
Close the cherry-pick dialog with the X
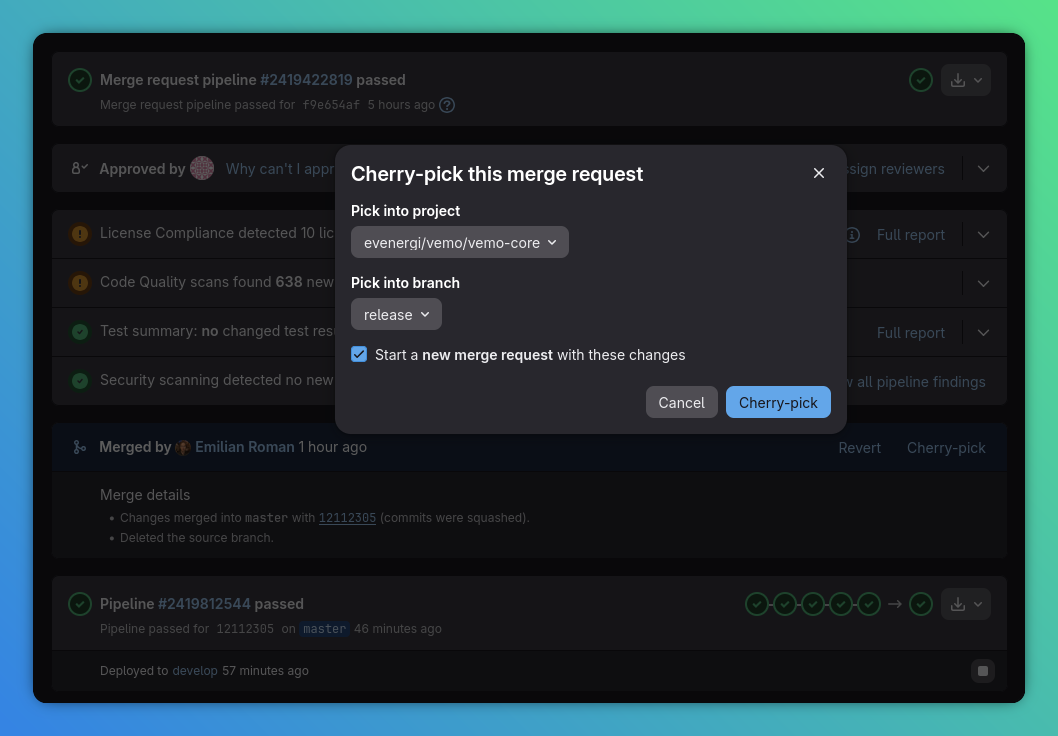[x=819, y=173]
